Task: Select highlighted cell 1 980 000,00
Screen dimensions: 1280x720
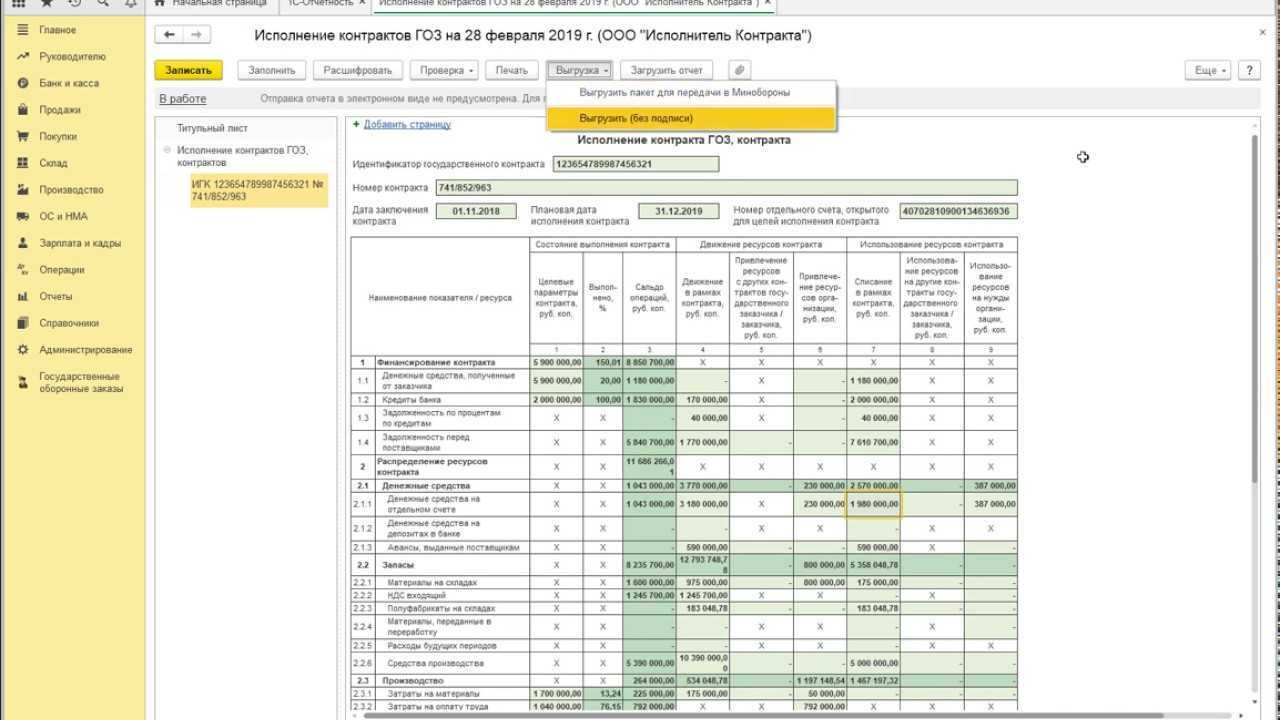Action: pos(873,504)
